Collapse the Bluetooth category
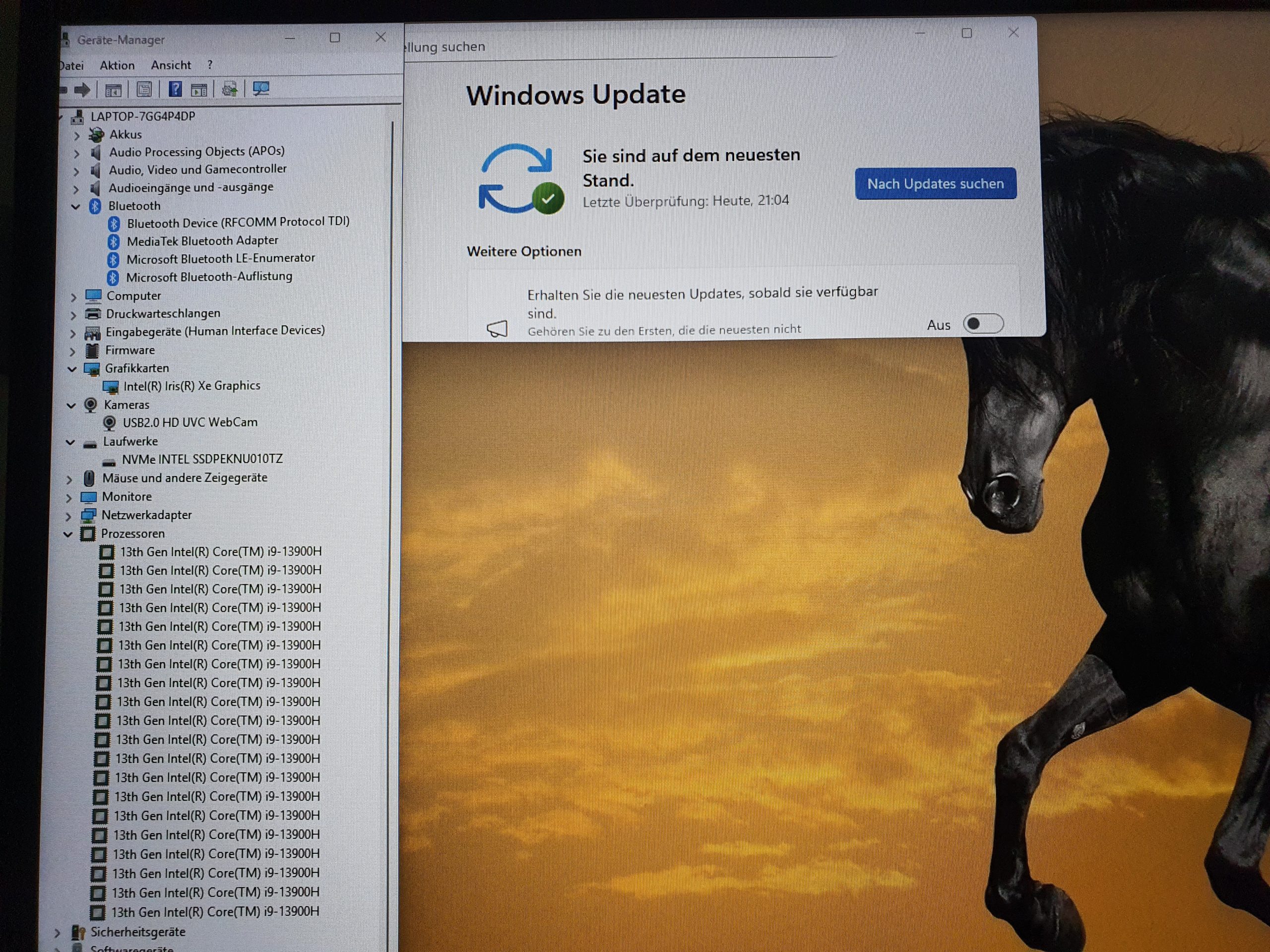 tap(76, 207)
